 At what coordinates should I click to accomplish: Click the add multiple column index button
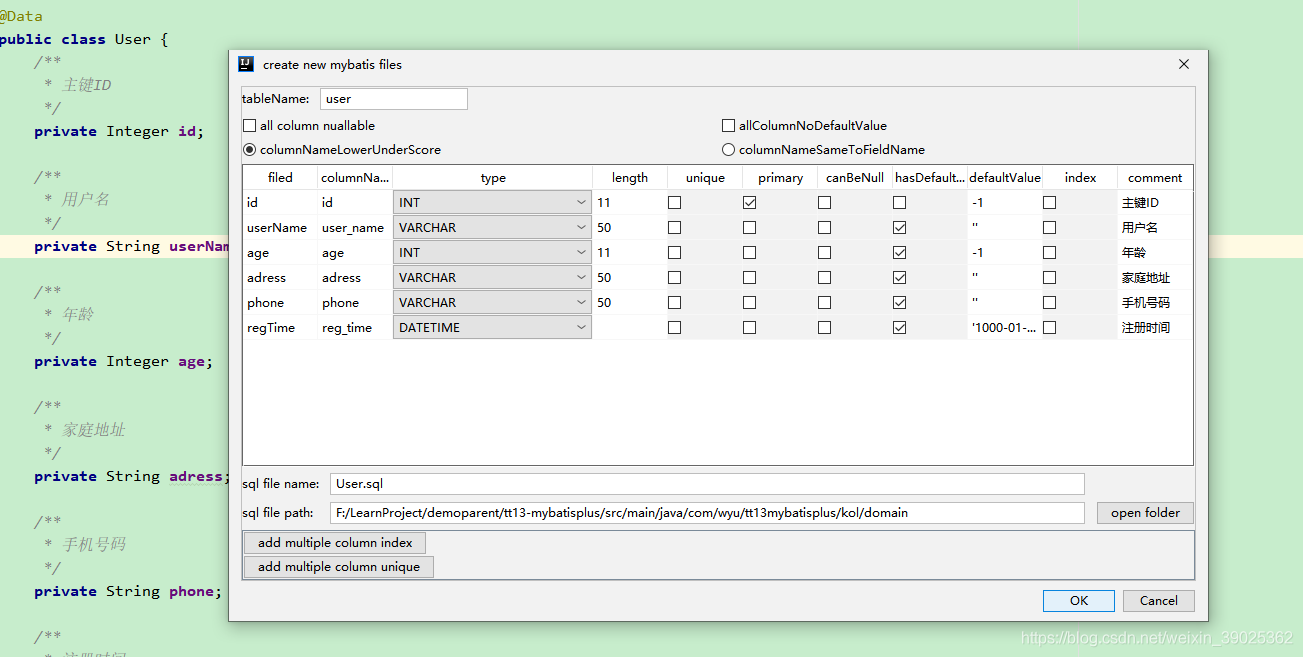pyautogui.click(x=335, y=543)
